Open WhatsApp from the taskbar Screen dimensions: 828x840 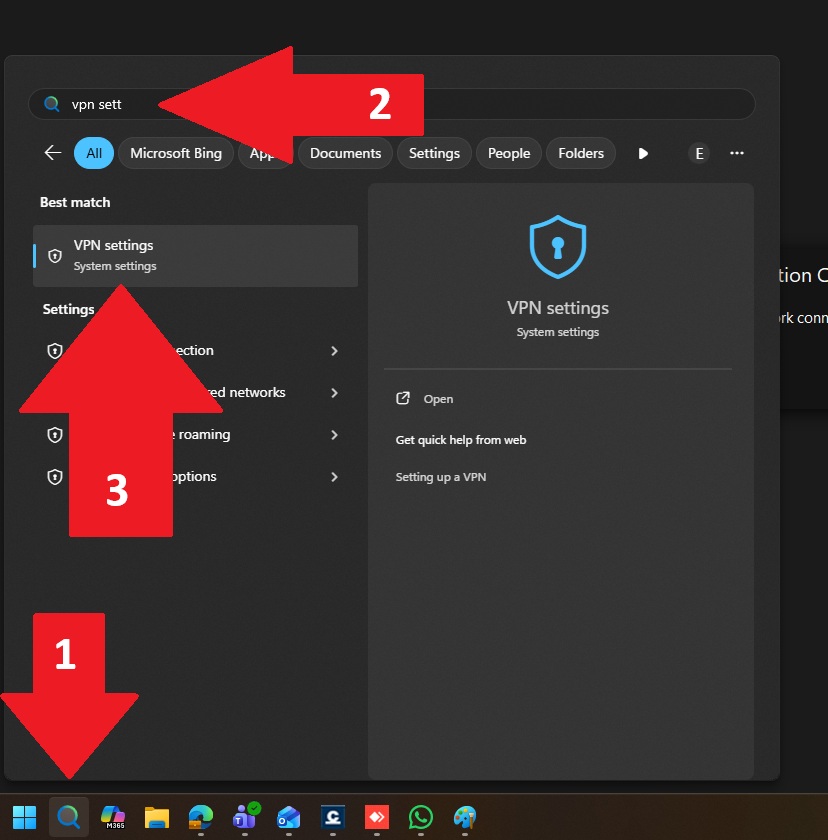421,817
